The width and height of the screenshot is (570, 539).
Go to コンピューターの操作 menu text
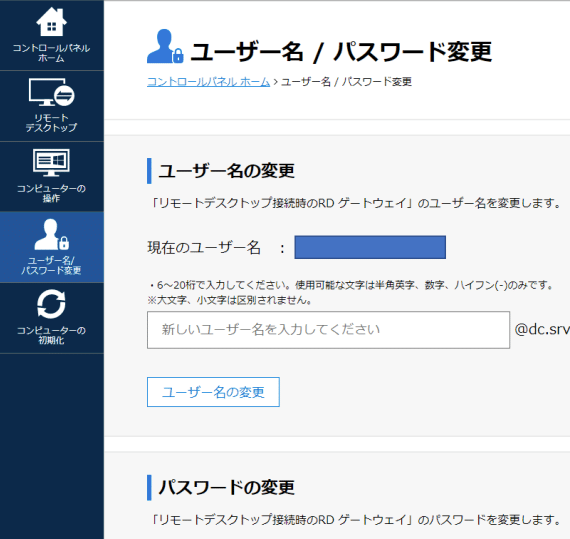51,193
